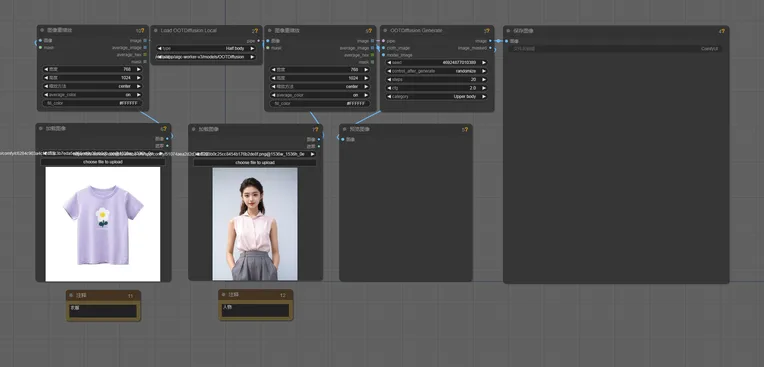
Task: Open the center scaling-method dropdown on leftmost 图像重缩放 node
Action: (93, 86)
